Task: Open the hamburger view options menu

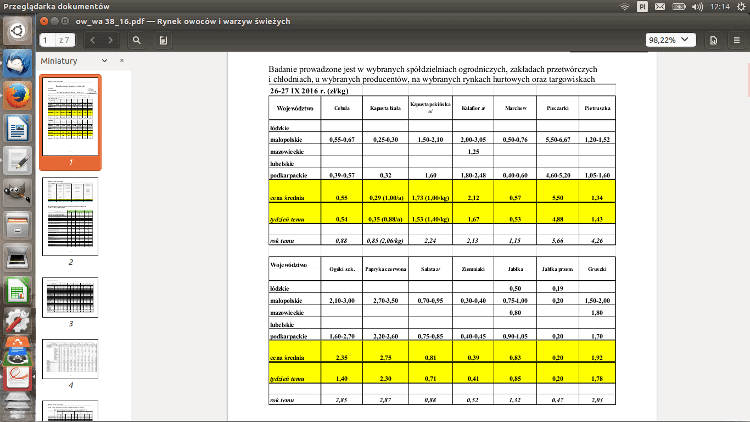Action: pos(736,40)
